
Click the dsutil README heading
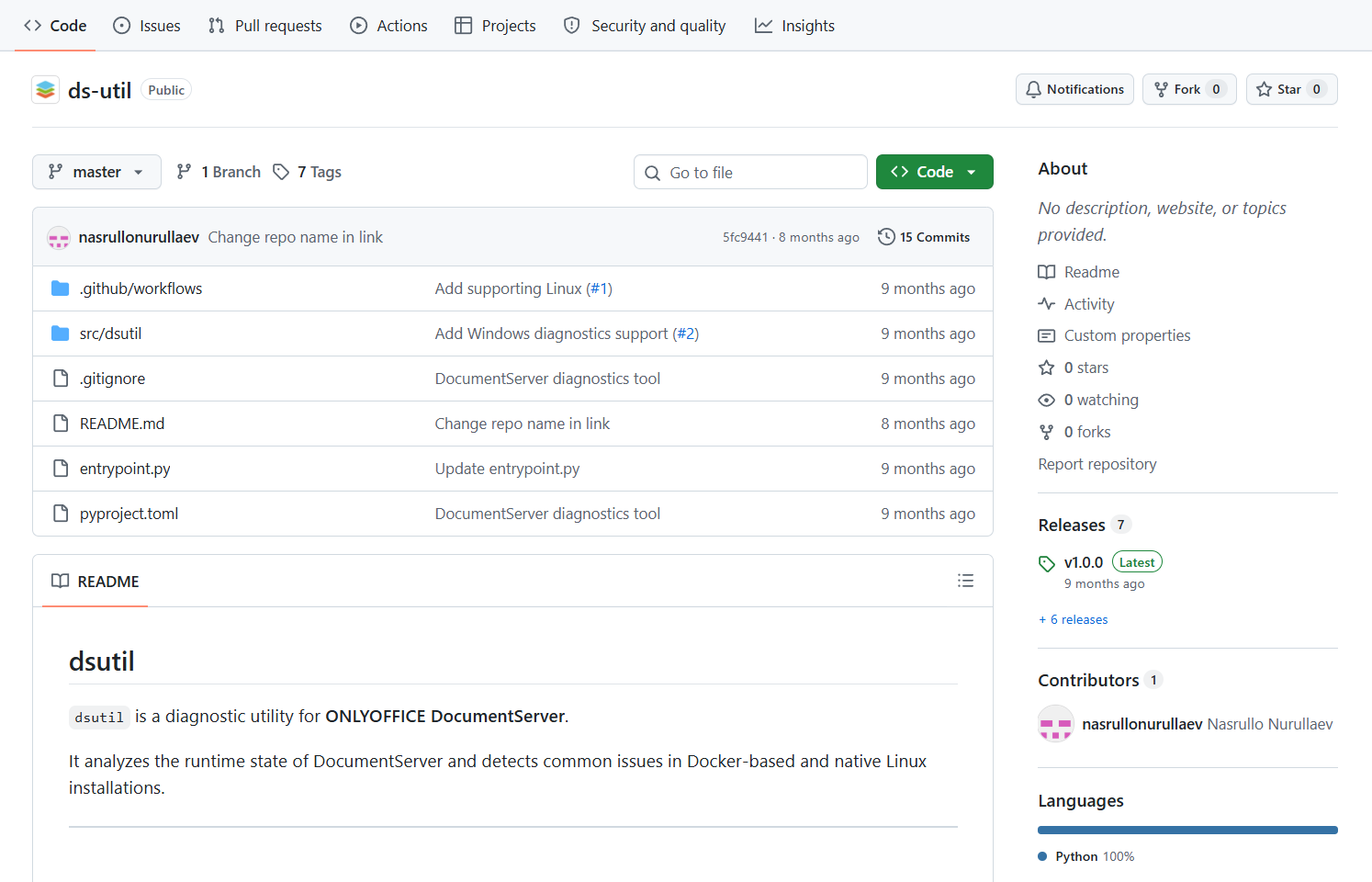102,661
